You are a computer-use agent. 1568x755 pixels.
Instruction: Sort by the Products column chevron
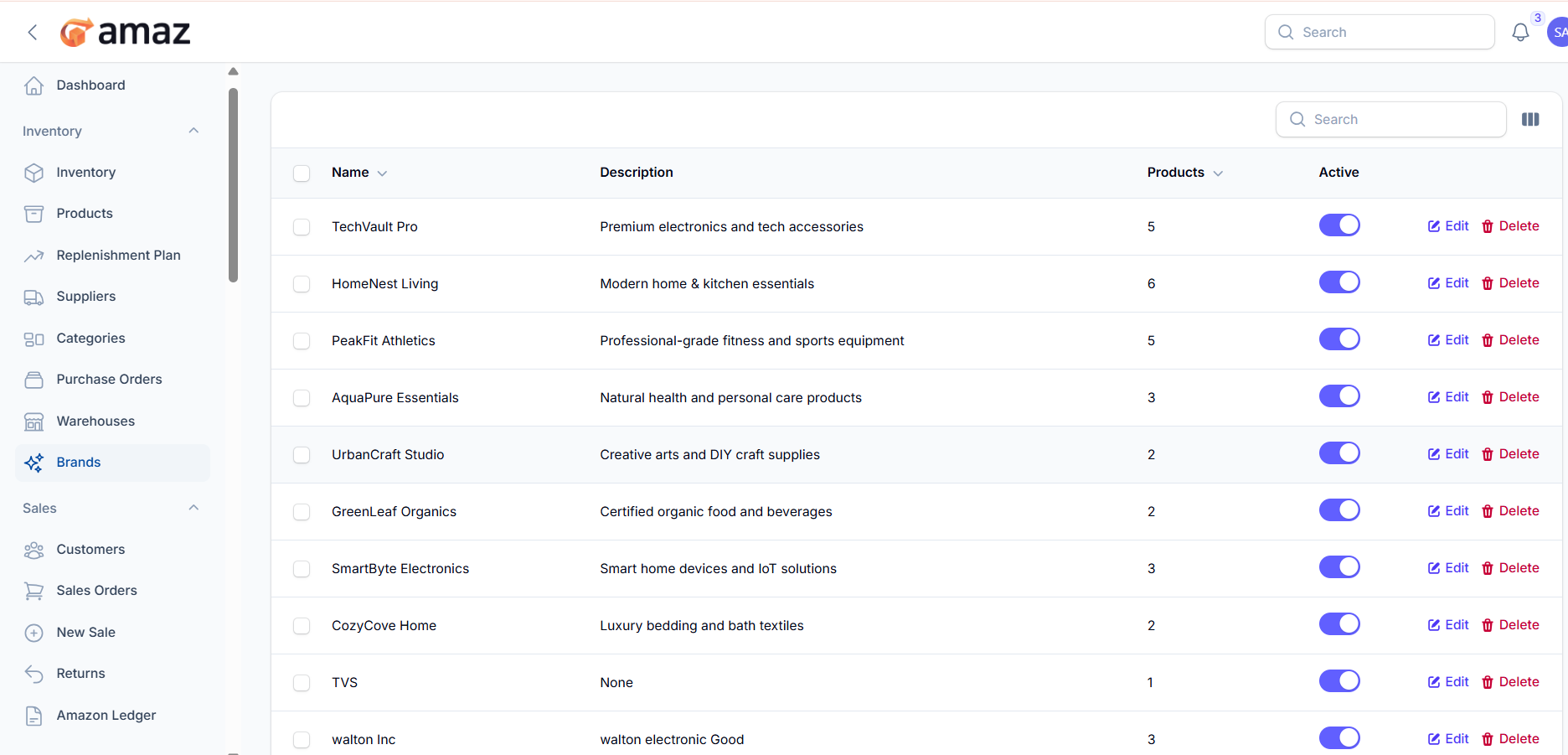tap(1218, 173)
